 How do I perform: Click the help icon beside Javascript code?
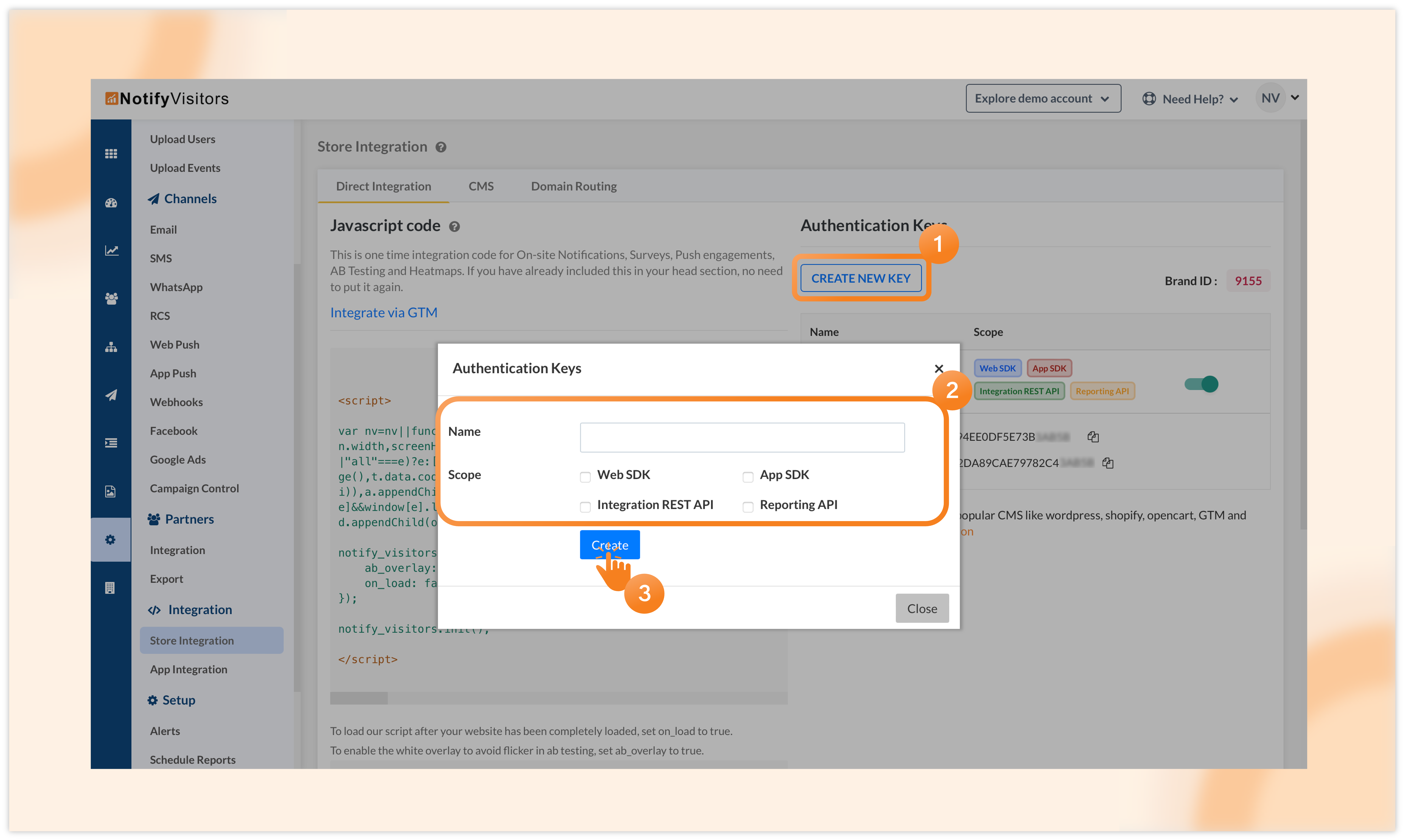[454, 226]
